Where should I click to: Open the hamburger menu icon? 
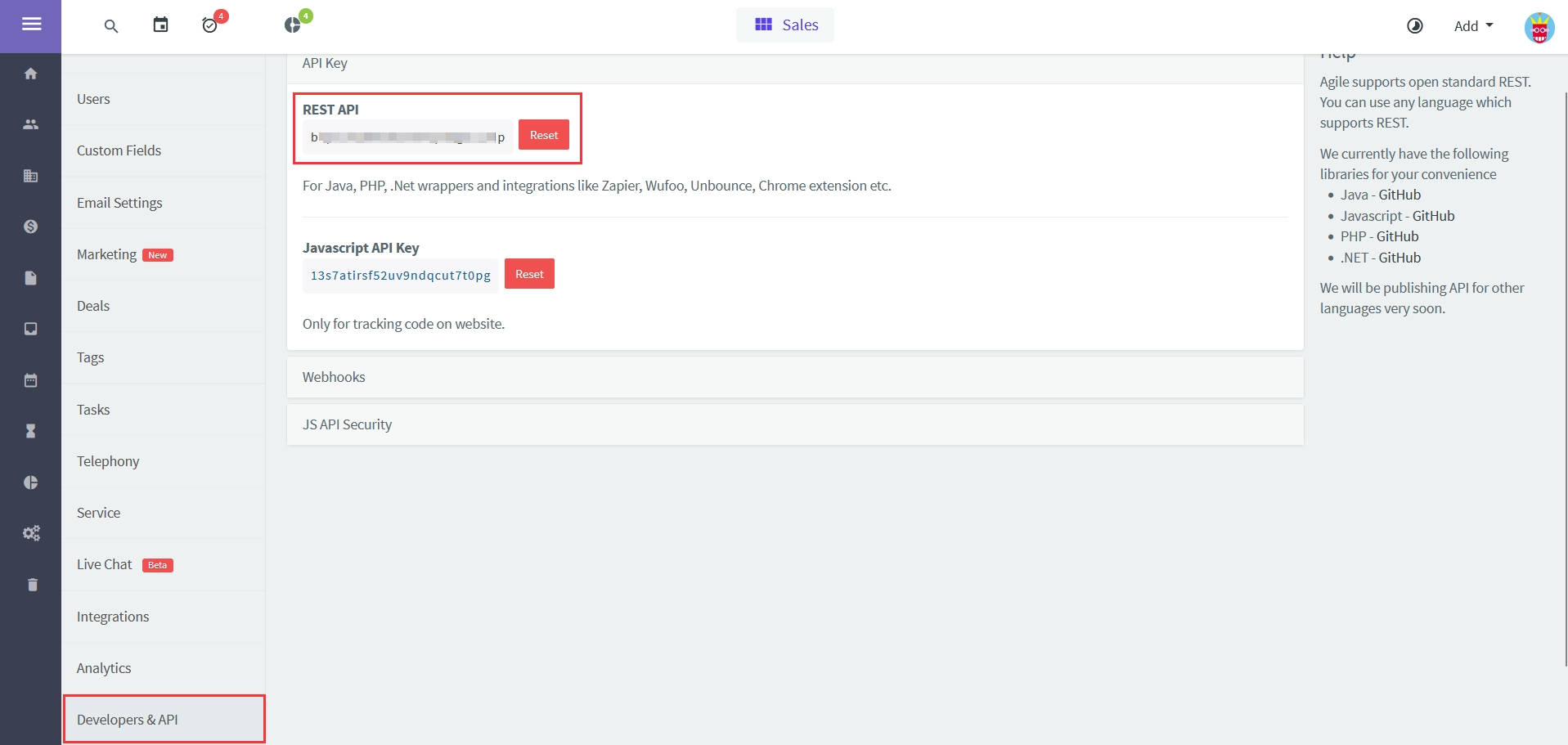[31, 25]
